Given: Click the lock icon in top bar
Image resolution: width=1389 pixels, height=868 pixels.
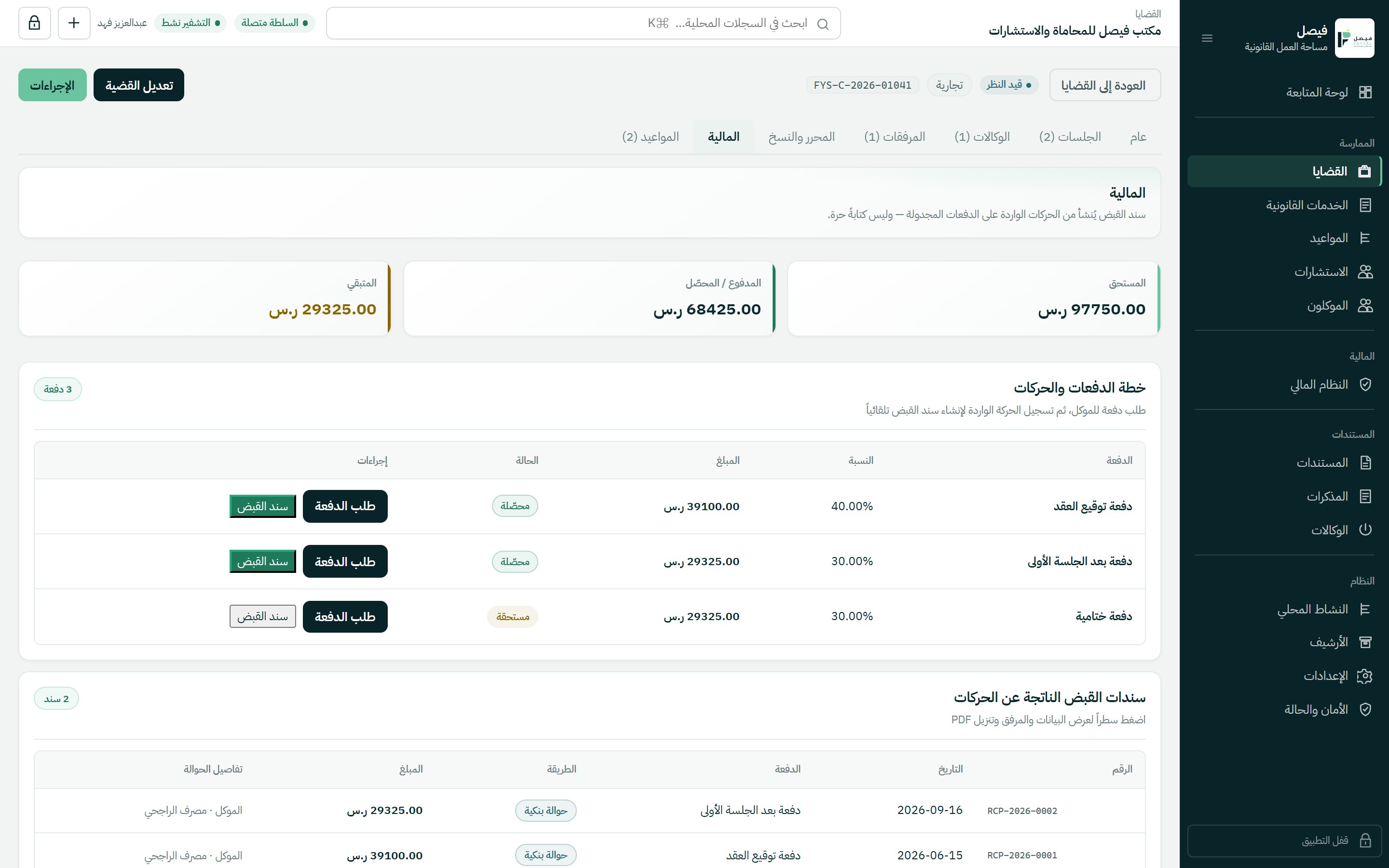Looking at the screenshot, I should [34, 23].
